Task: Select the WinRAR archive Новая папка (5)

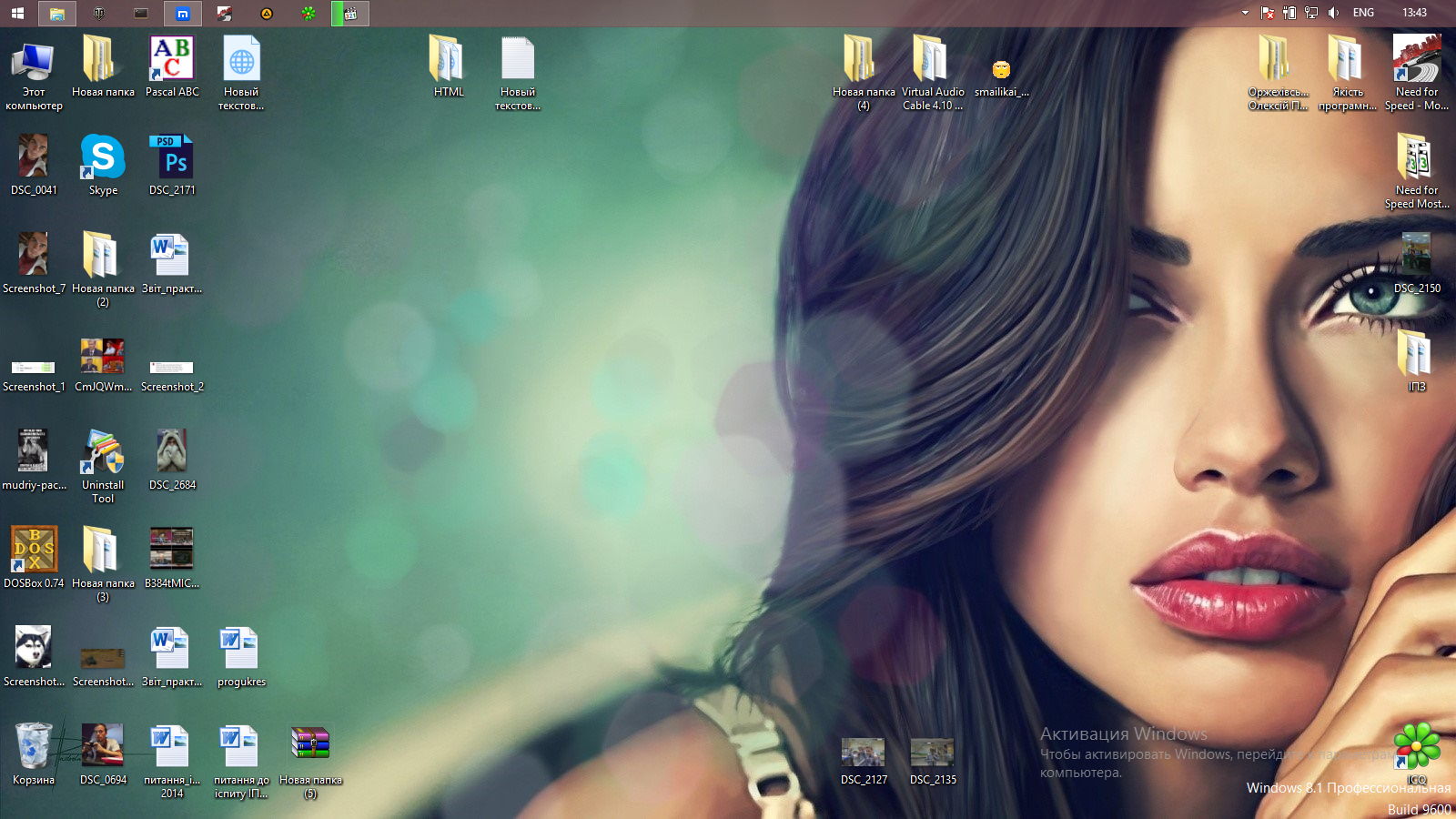Action: point(310,746)
